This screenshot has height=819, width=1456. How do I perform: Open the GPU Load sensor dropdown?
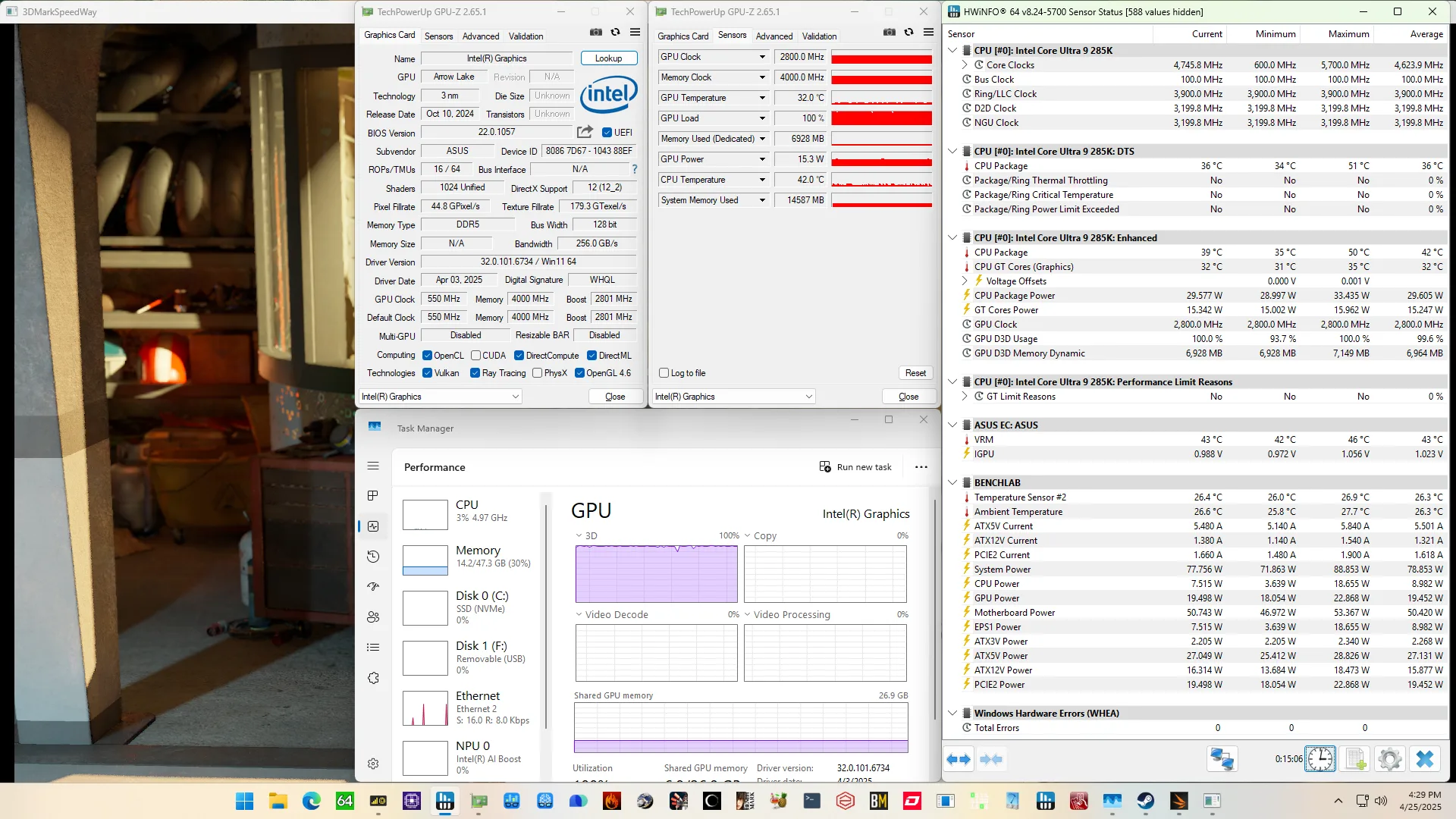tap(762, 118)
